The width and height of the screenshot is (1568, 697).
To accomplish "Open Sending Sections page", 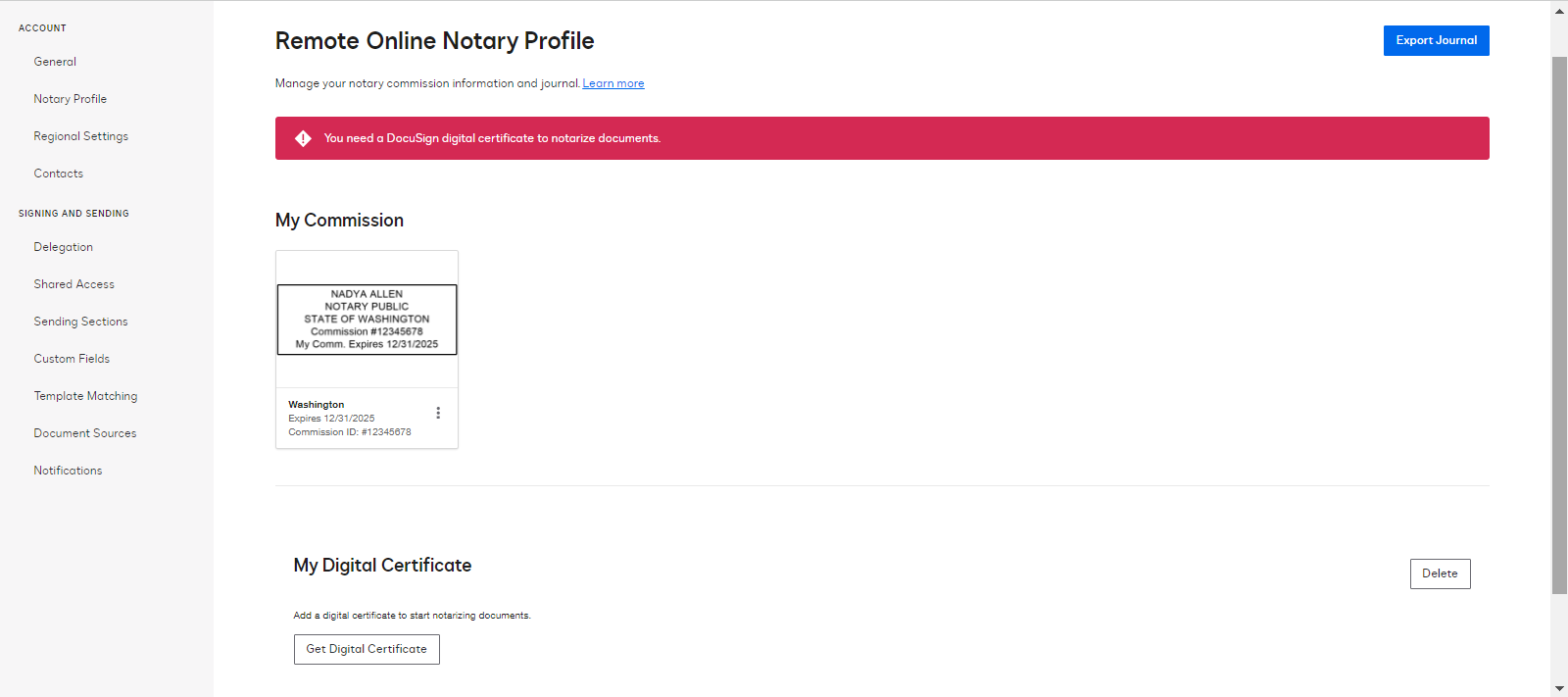I will [81, 322].
